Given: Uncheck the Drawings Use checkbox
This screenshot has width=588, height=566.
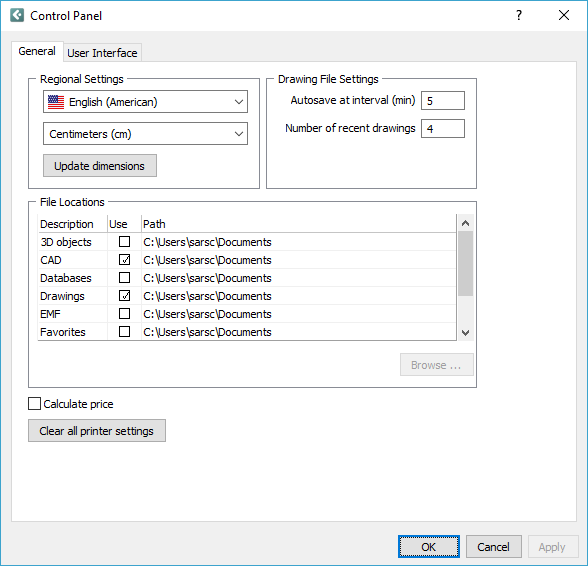Looking at the screenshot, I should tap(124, 296).
